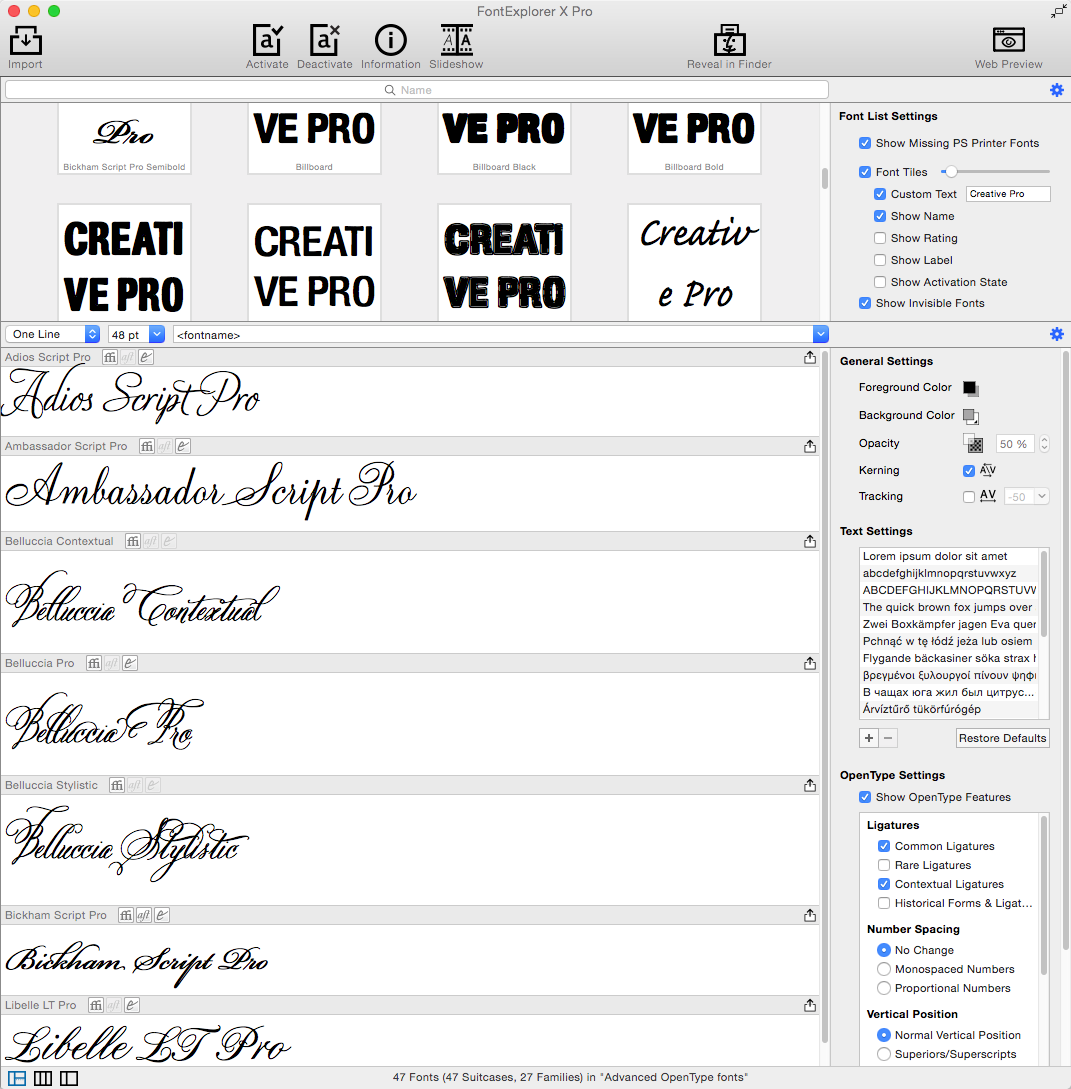Open the One Line preview mode dropdown
The width and height of the screenshot is (1071, 1089).
tap(53, 334)
